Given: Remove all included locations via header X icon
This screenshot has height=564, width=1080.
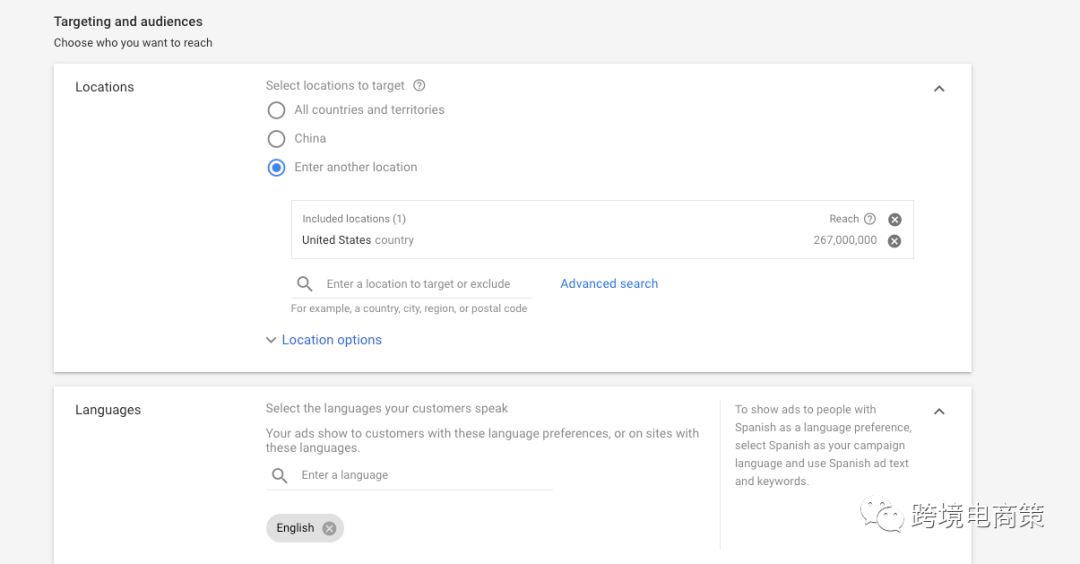Looking at the screenshot, I should pos(895,219).
